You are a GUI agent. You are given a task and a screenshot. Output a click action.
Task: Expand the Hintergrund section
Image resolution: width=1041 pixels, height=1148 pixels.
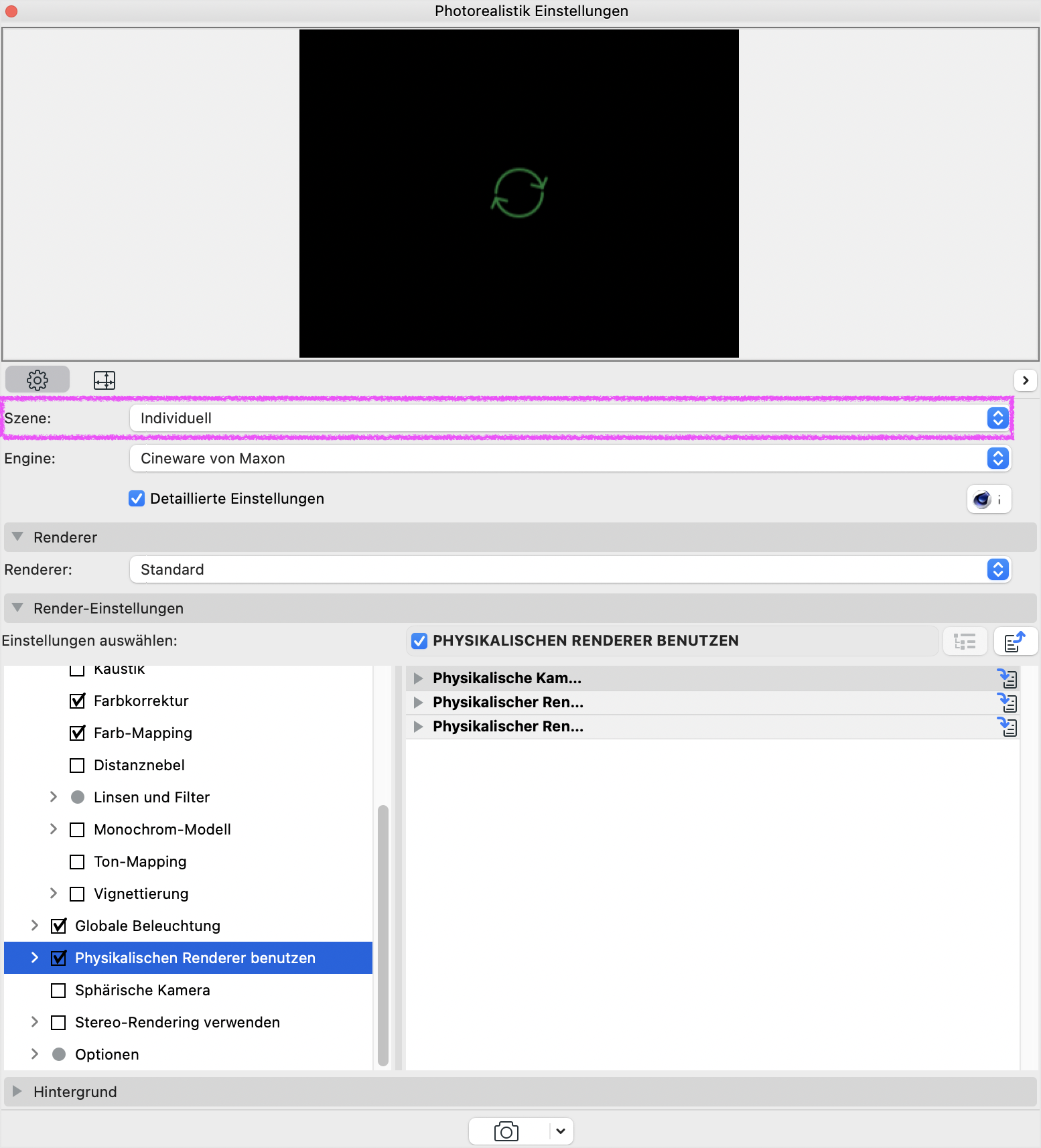[x=18, y=1092]
